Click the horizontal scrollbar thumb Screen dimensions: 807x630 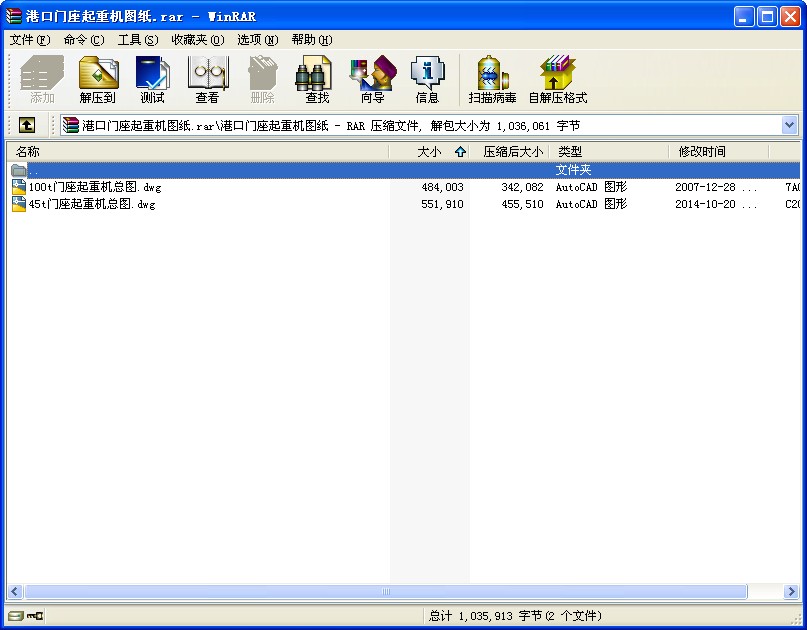tap(386, 591)
